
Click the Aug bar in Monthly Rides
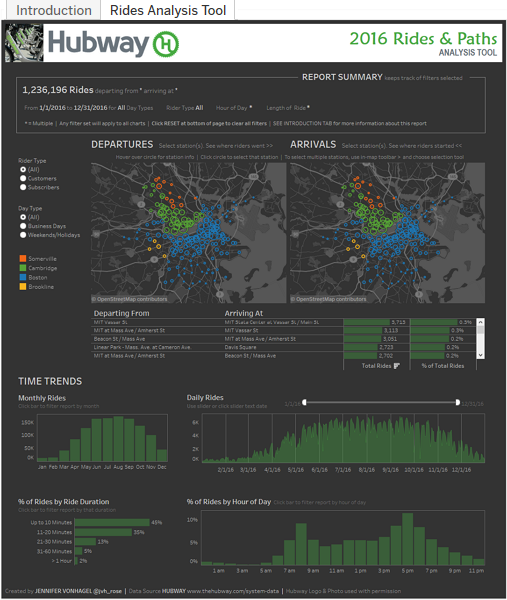pos(118,439)
